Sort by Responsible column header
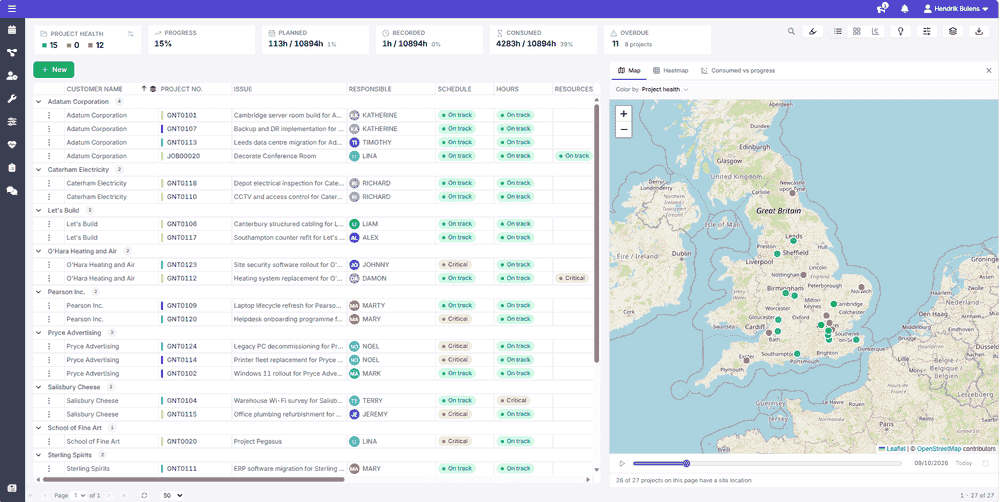 coord(370,89)
